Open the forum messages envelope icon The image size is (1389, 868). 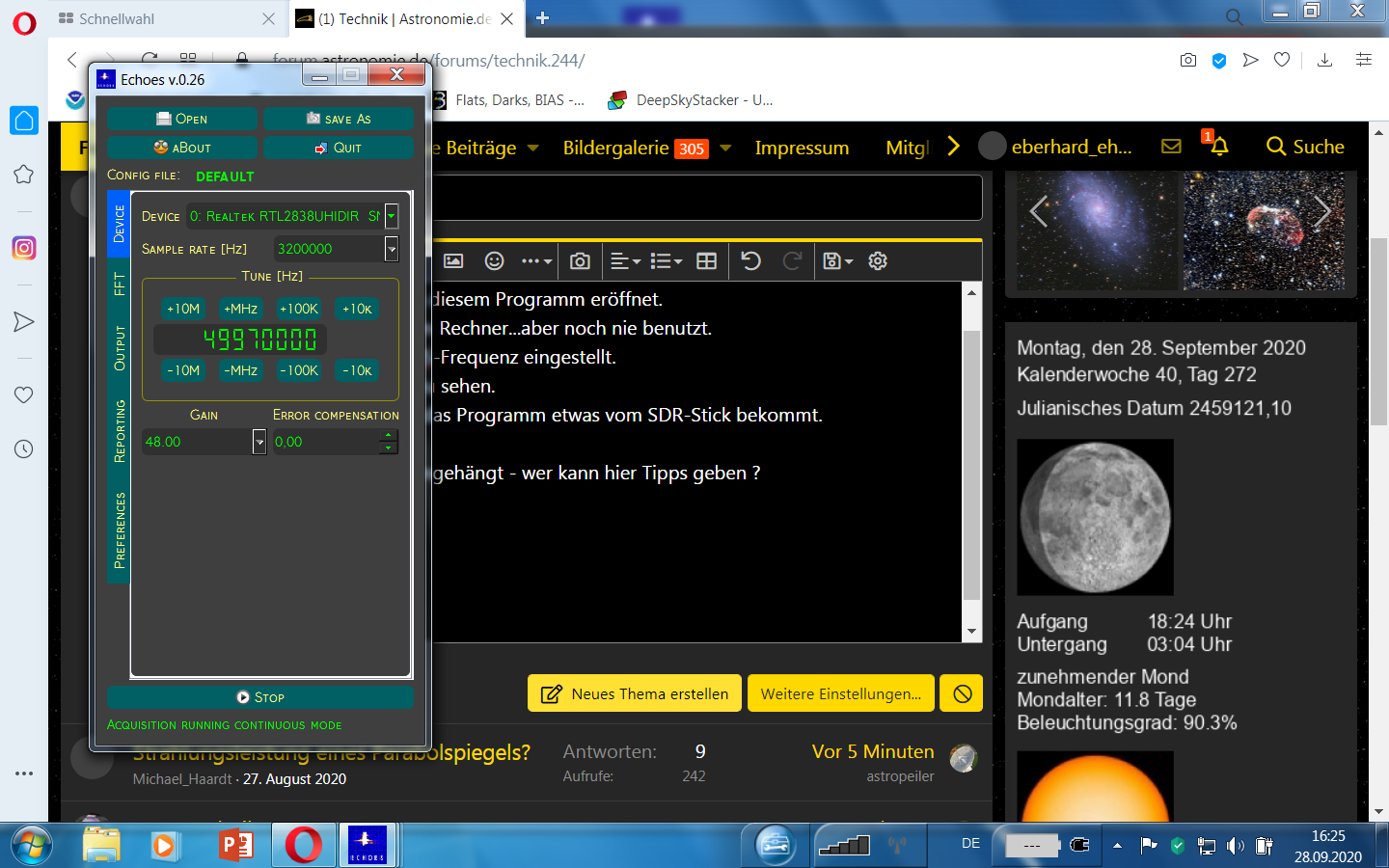(1171, 147)
